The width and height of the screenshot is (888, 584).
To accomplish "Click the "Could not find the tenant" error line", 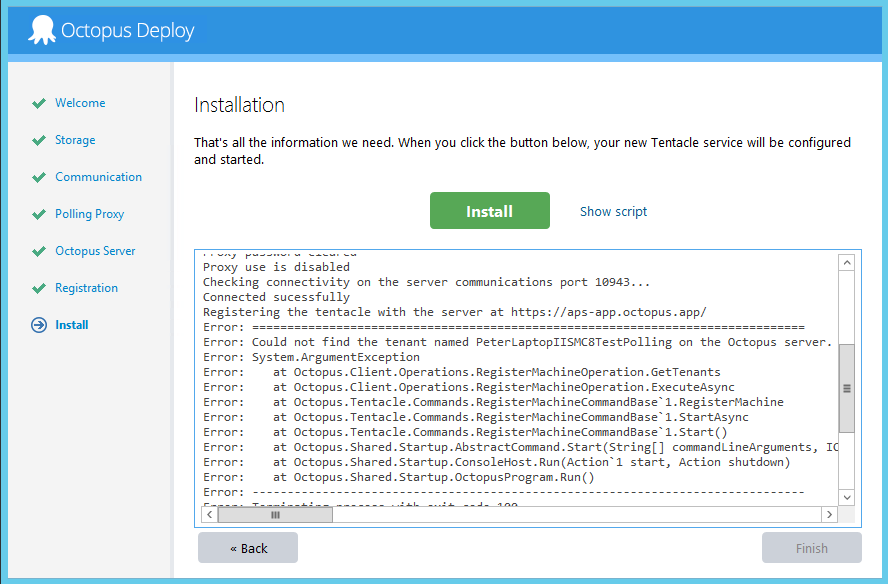I will (518, 342).
